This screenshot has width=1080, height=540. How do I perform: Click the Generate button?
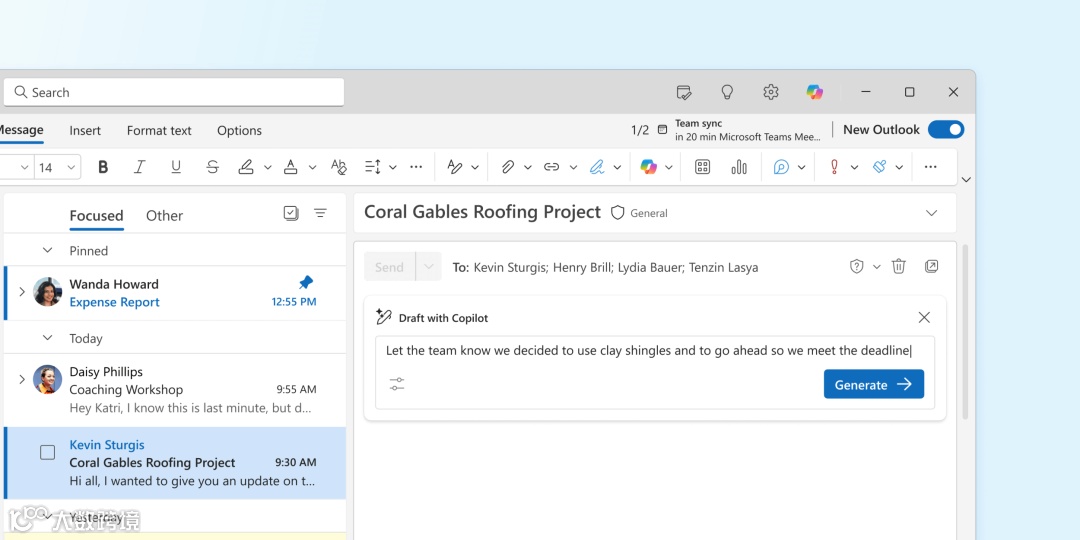point(873,384)
